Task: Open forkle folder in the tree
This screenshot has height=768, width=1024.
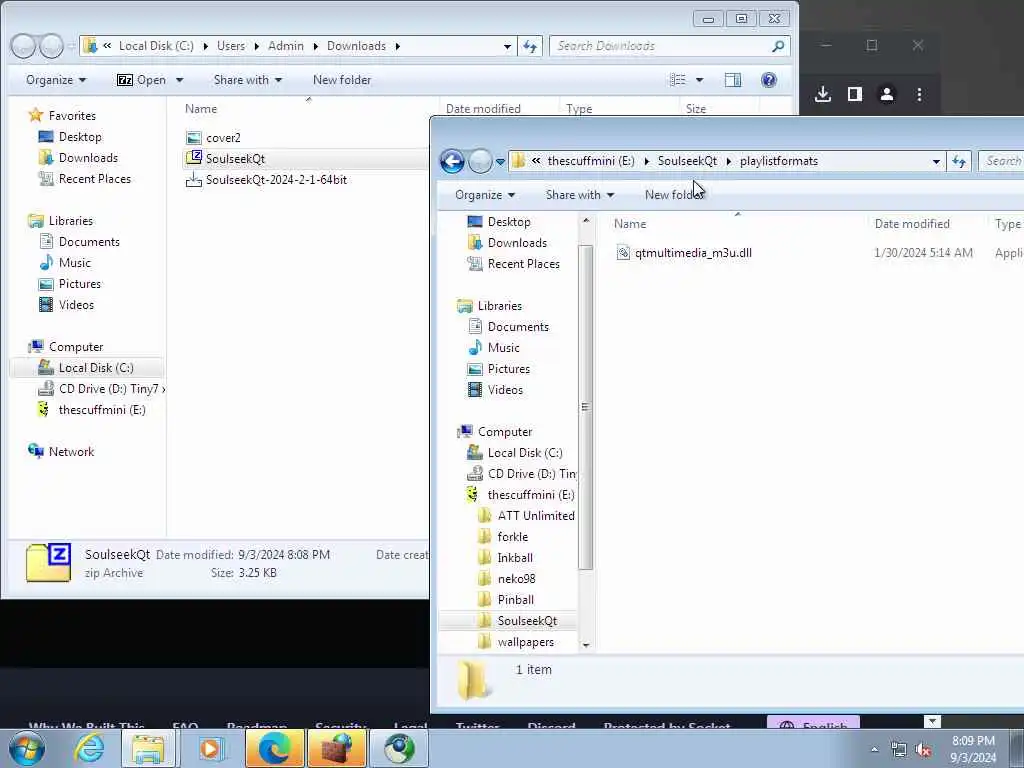Action: tap(513, 537)
